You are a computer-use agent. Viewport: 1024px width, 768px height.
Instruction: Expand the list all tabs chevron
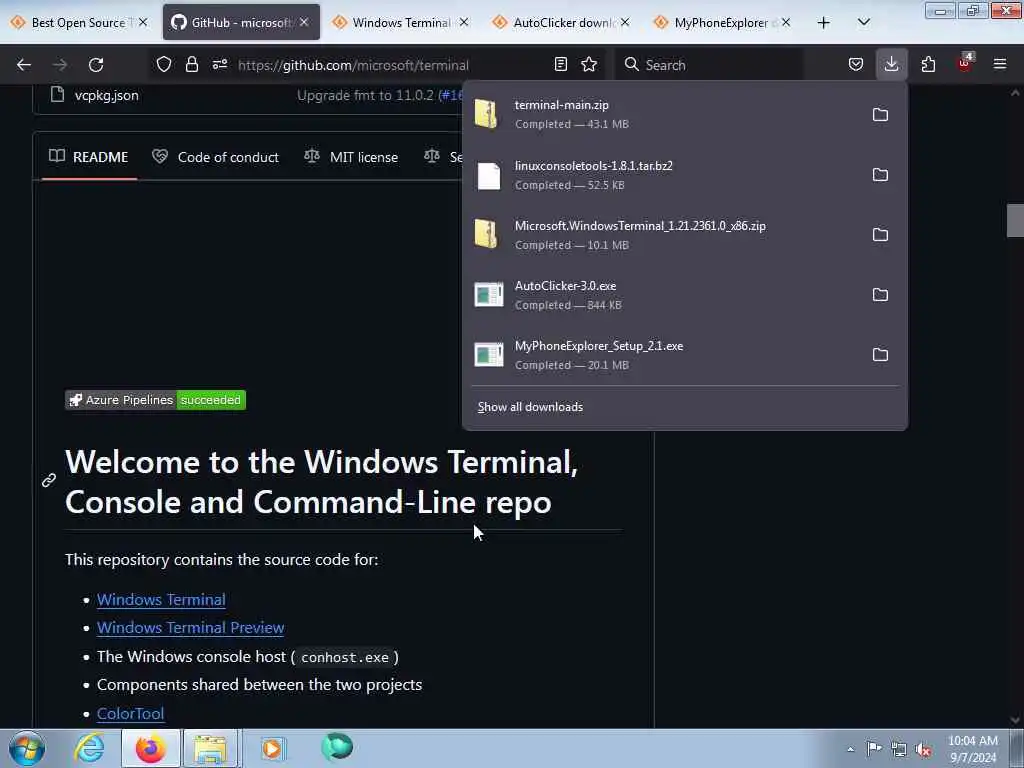tap(863, 22)
